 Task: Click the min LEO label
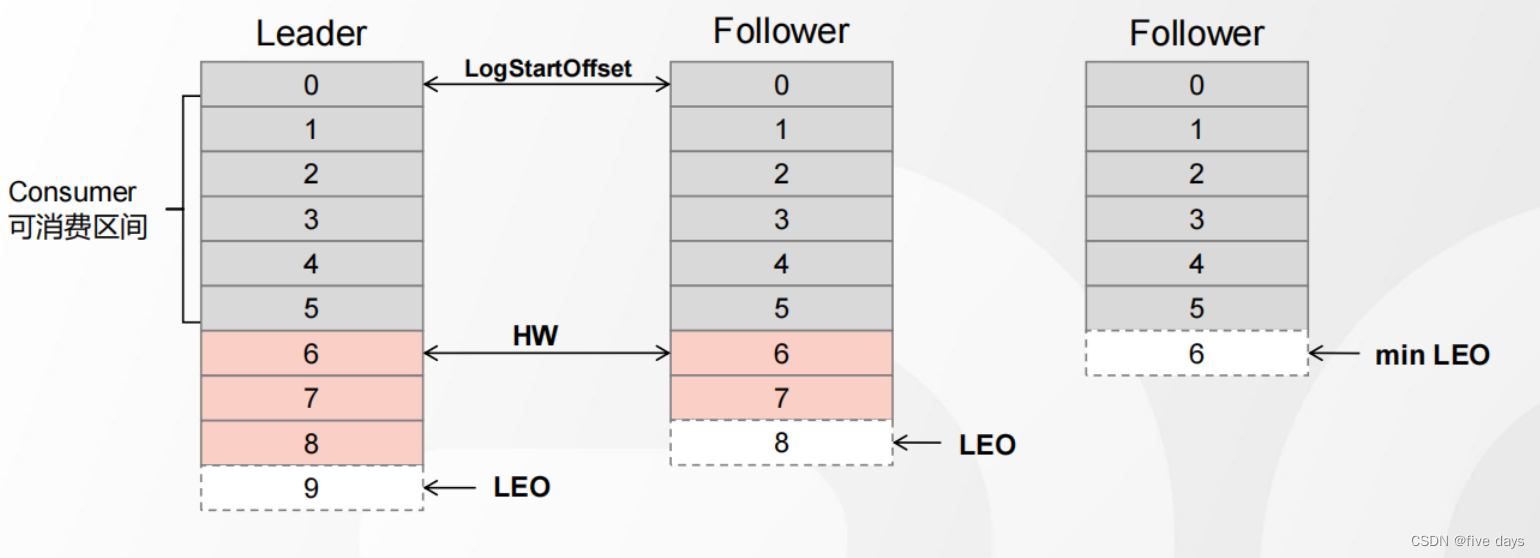(x=1432, y=354)
